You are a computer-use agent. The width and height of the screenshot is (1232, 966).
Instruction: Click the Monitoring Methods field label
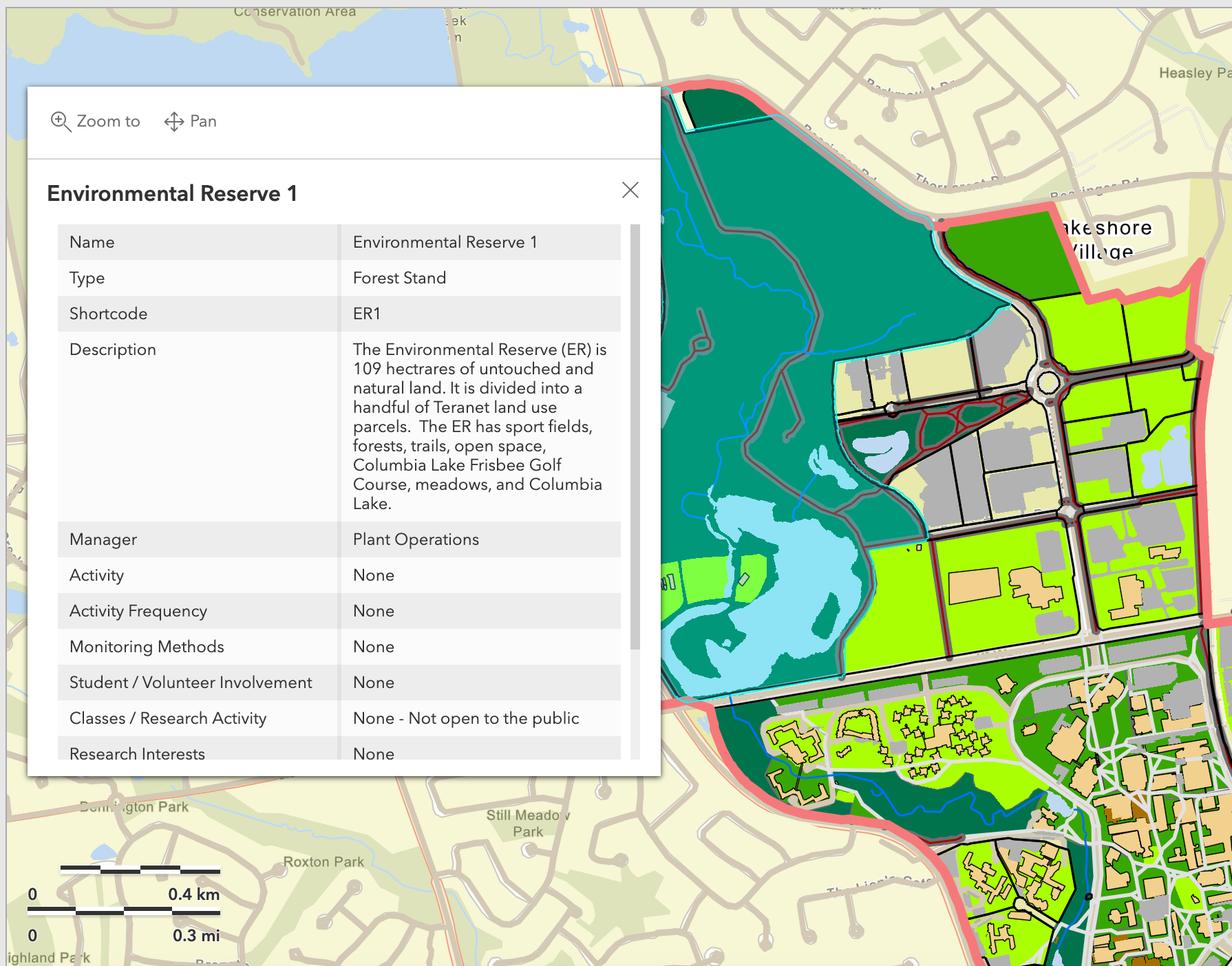pos(147,647)
